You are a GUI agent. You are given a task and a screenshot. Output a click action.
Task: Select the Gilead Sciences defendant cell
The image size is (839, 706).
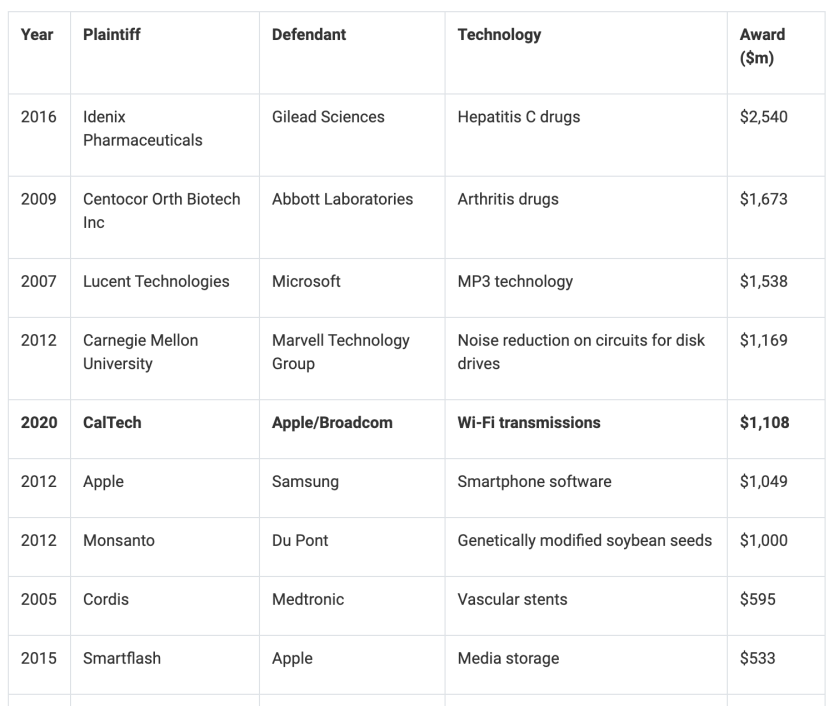[x=328, y=117]
